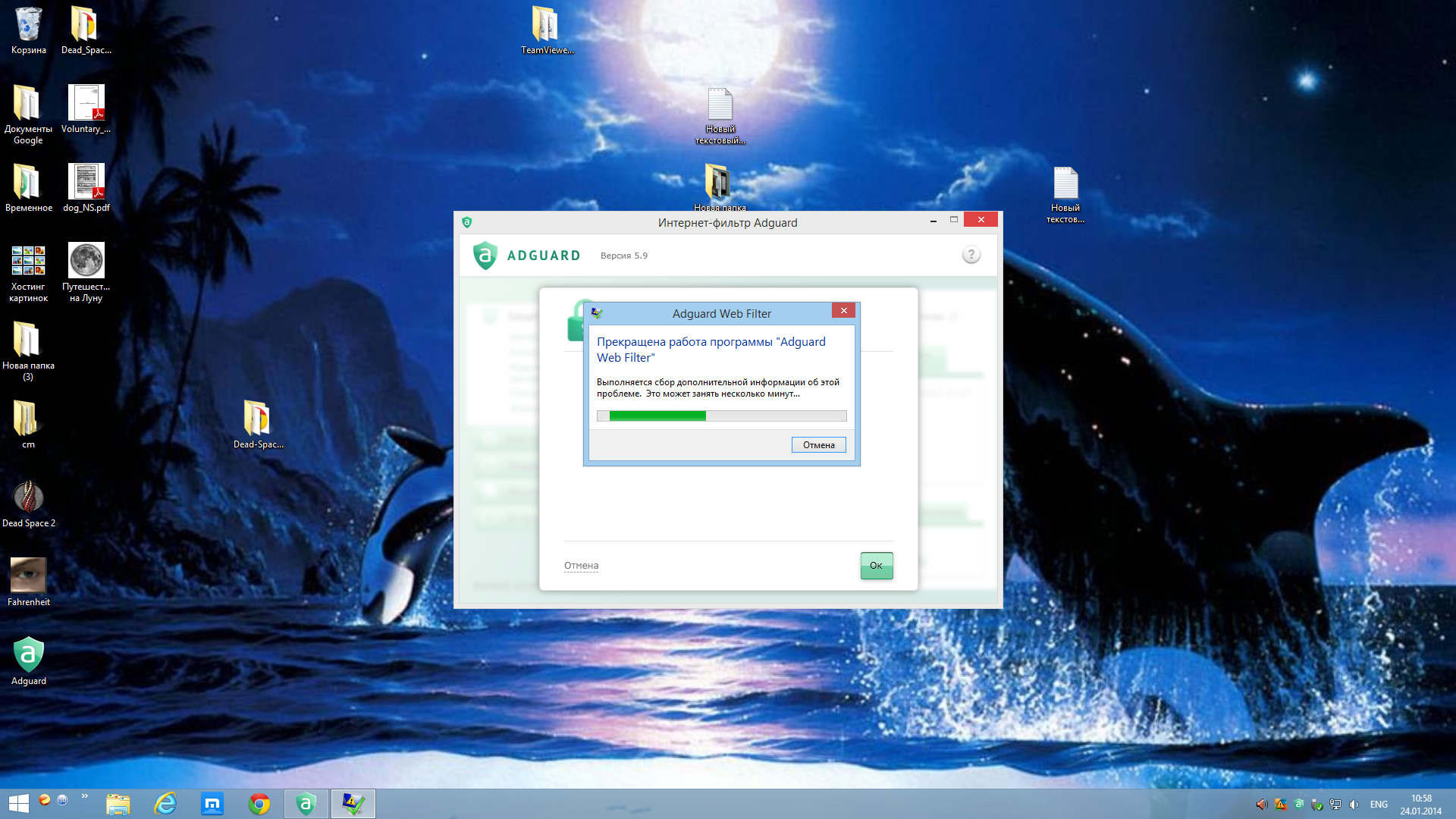Open Adguard help question mark icon

[x=971, y=255]
